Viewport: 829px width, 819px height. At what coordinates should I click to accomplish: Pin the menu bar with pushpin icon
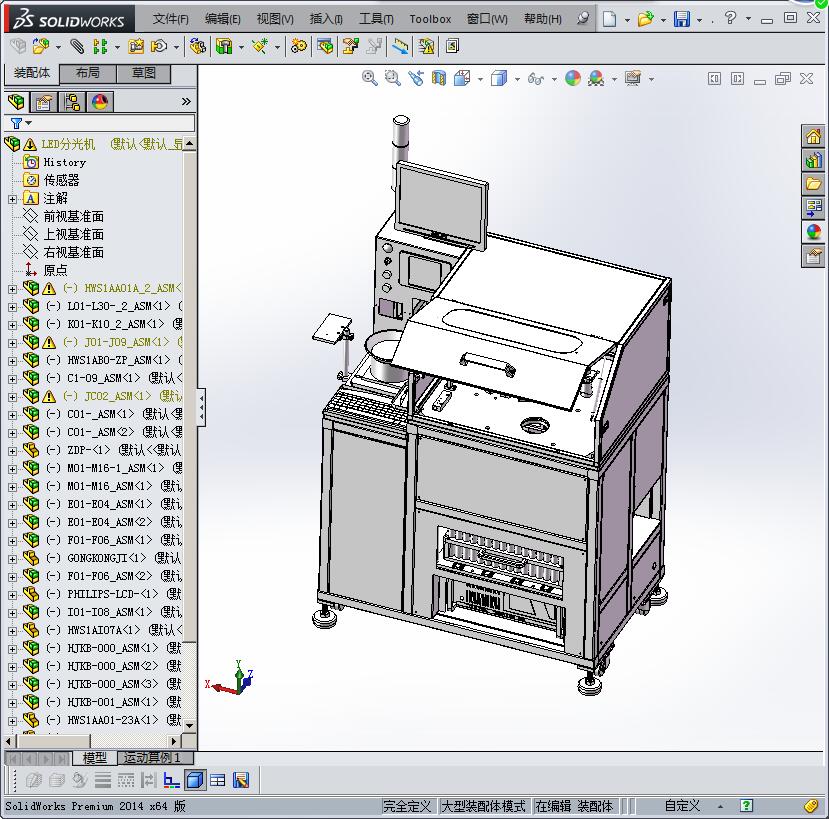pos(583,19)
